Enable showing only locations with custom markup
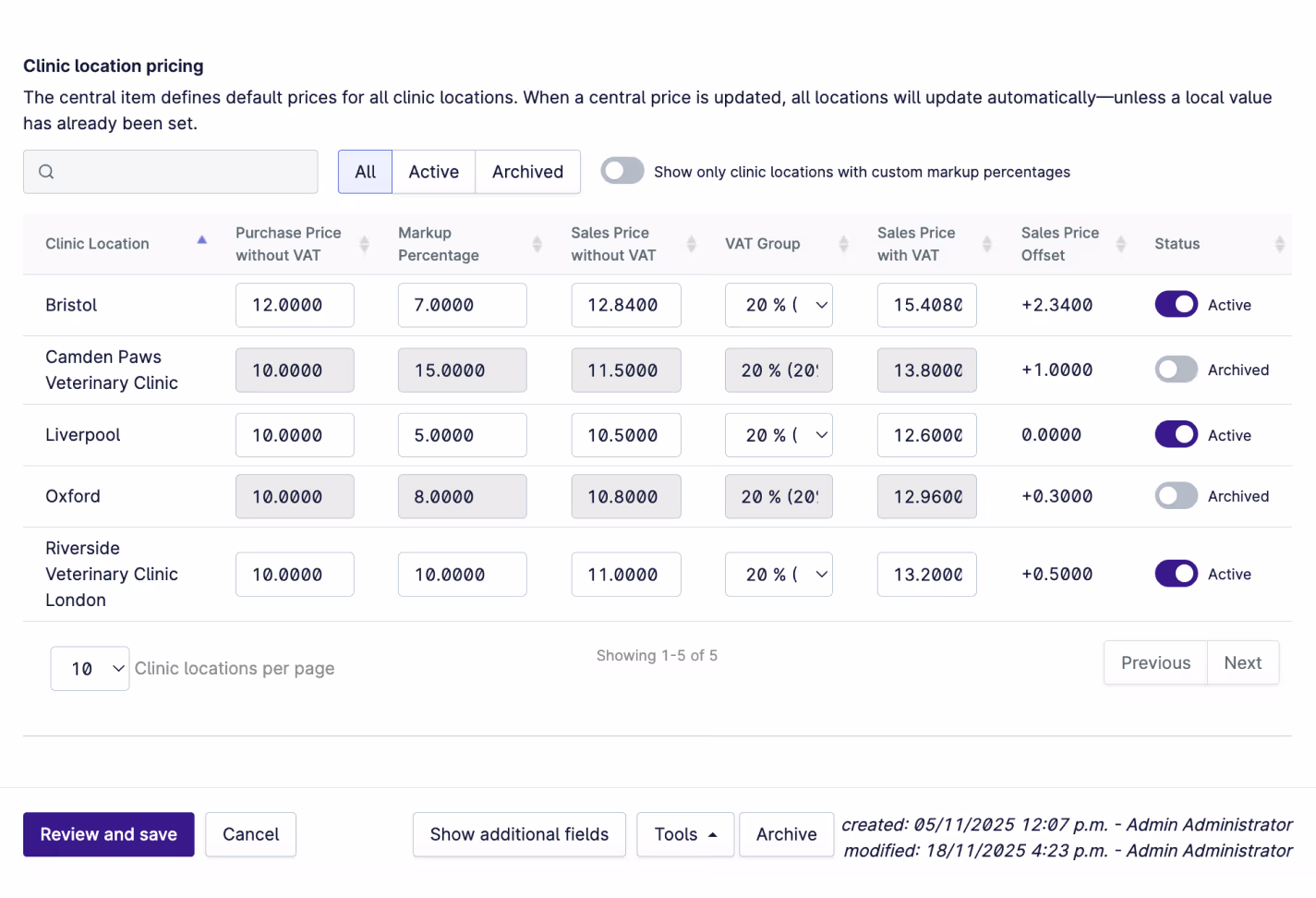1316x898 pixels. pos(622,170)
